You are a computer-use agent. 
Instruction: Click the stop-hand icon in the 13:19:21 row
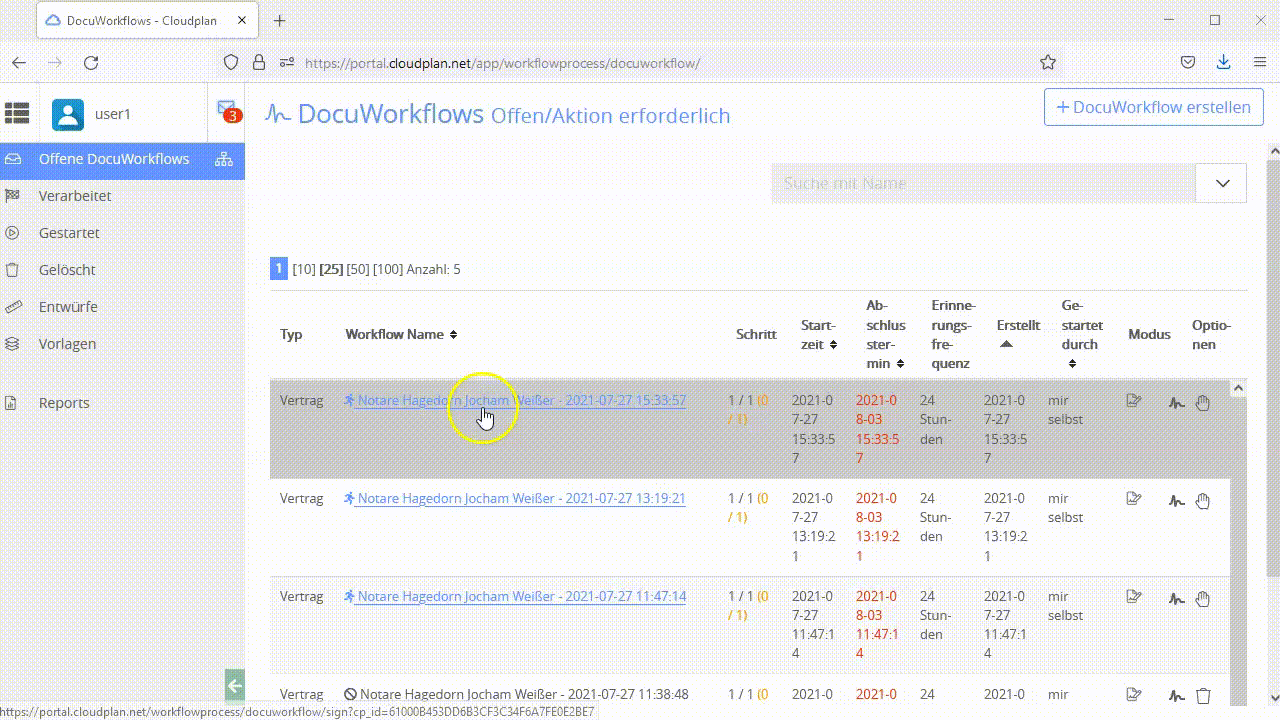(1203, 501)
